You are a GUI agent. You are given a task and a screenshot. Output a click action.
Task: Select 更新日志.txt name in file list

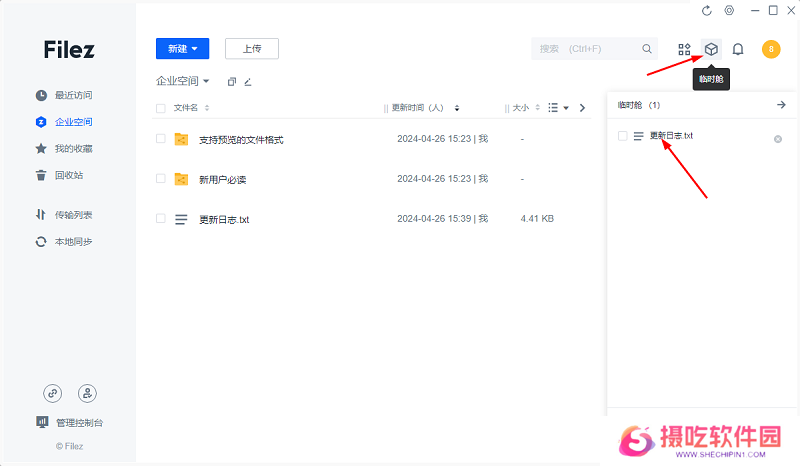[x=224, y=219]
